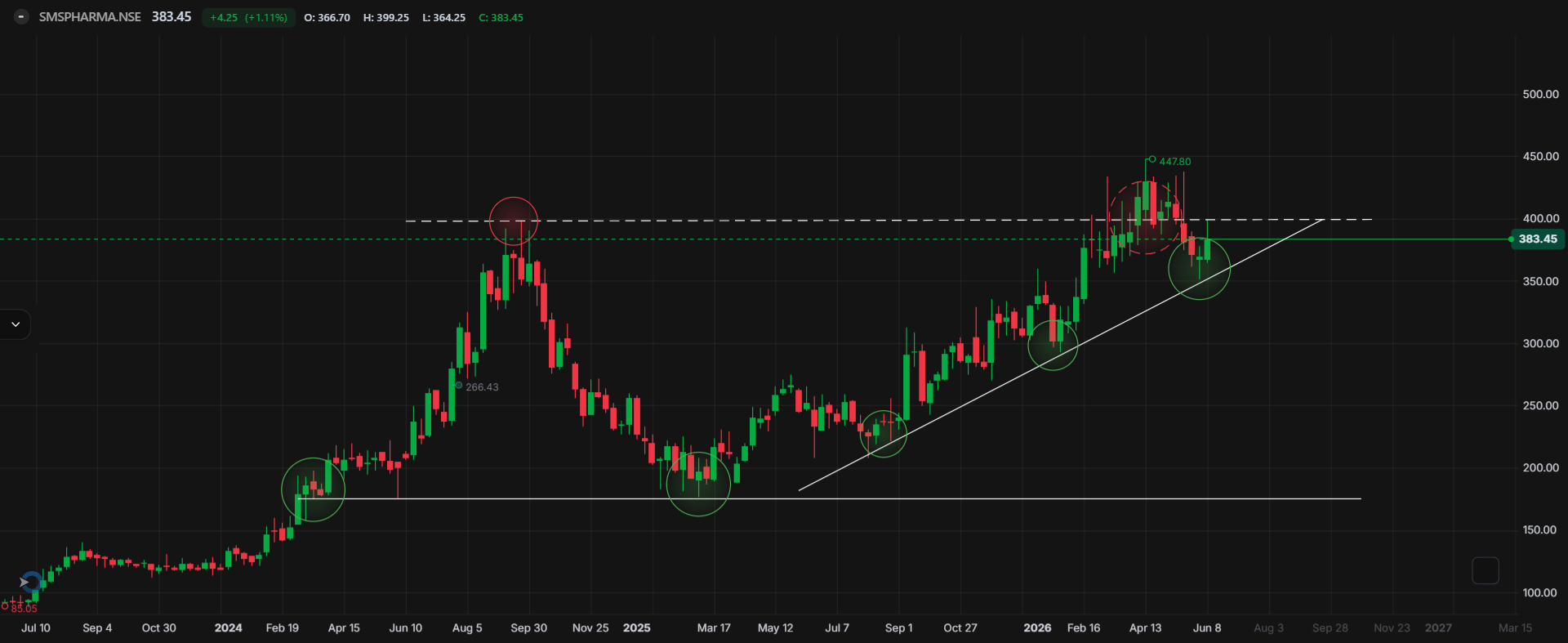Click the Sep 30 date label
This screenshot has height=643, width=1568.
coord(529,628)
